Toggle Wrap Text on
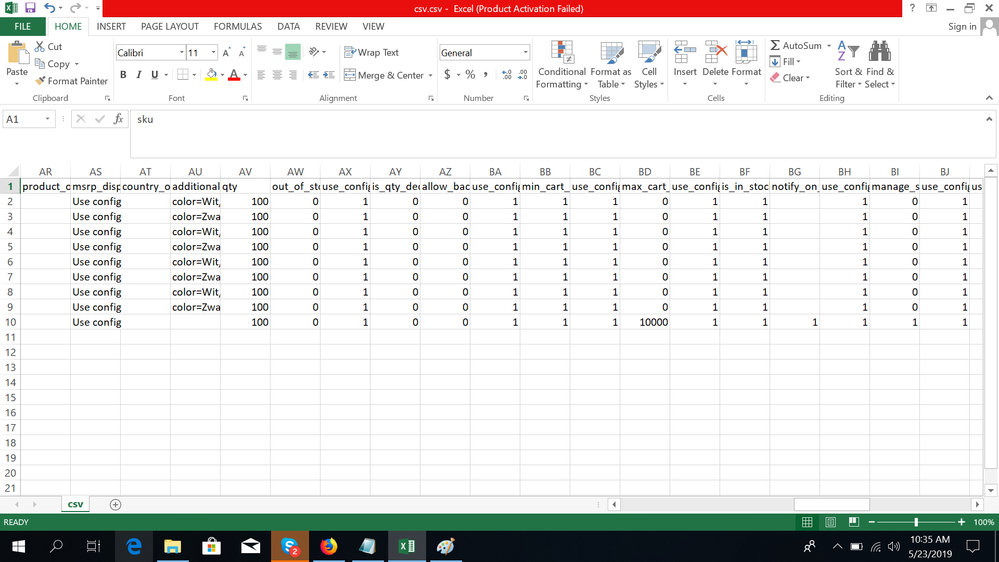The width and height of the screenshot is (999, 562). (371, 52)
